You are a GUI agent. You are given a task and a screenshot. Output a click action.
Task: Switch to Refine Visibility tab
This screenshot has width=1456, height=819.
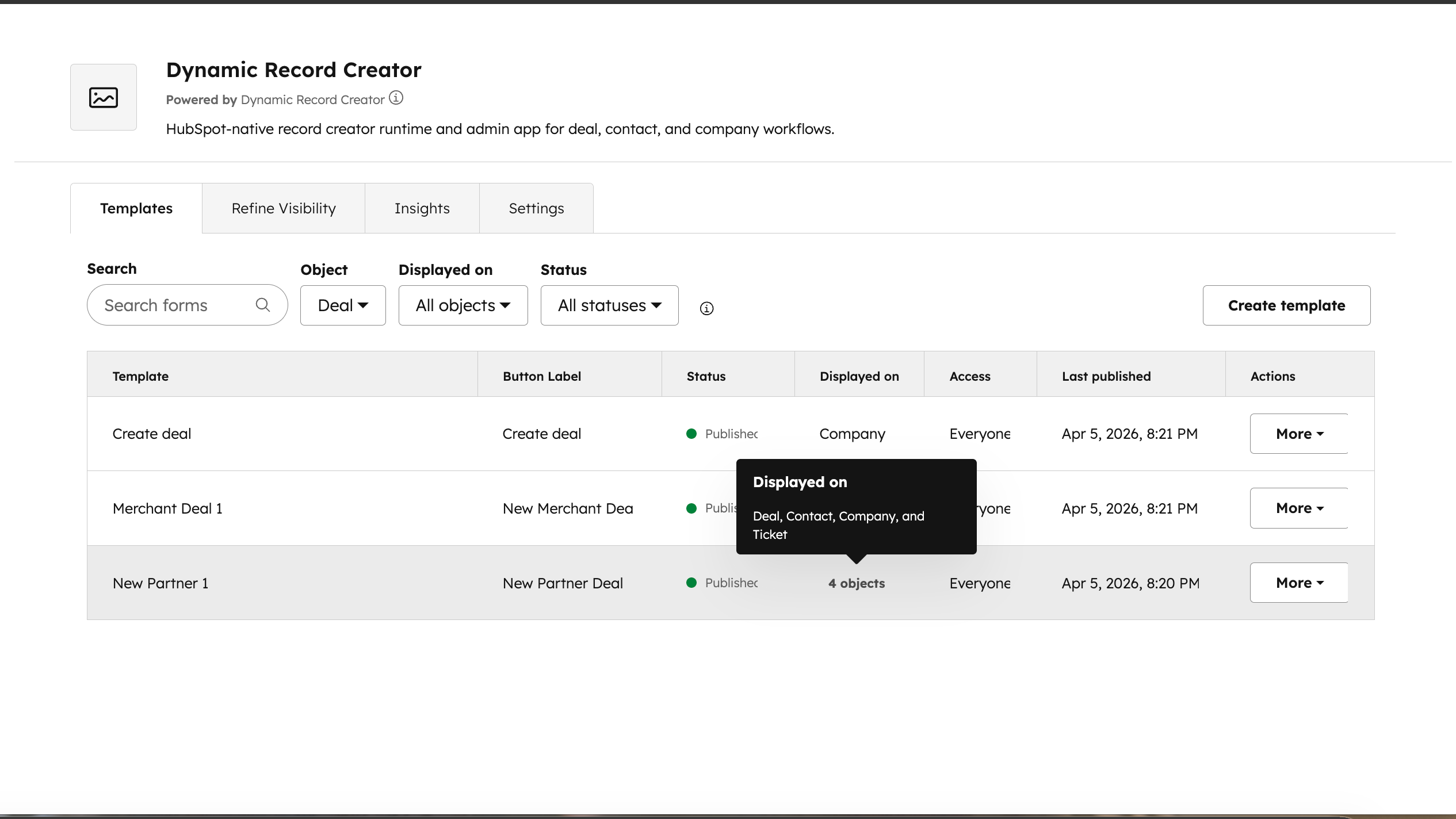pyautogui.click(x=284, y=208)
